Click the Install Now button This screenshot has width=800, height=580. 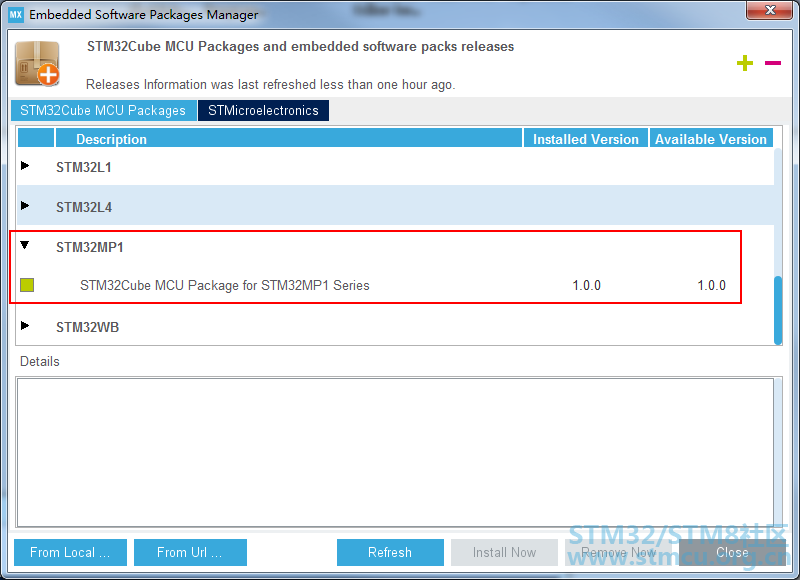(504, 552)
